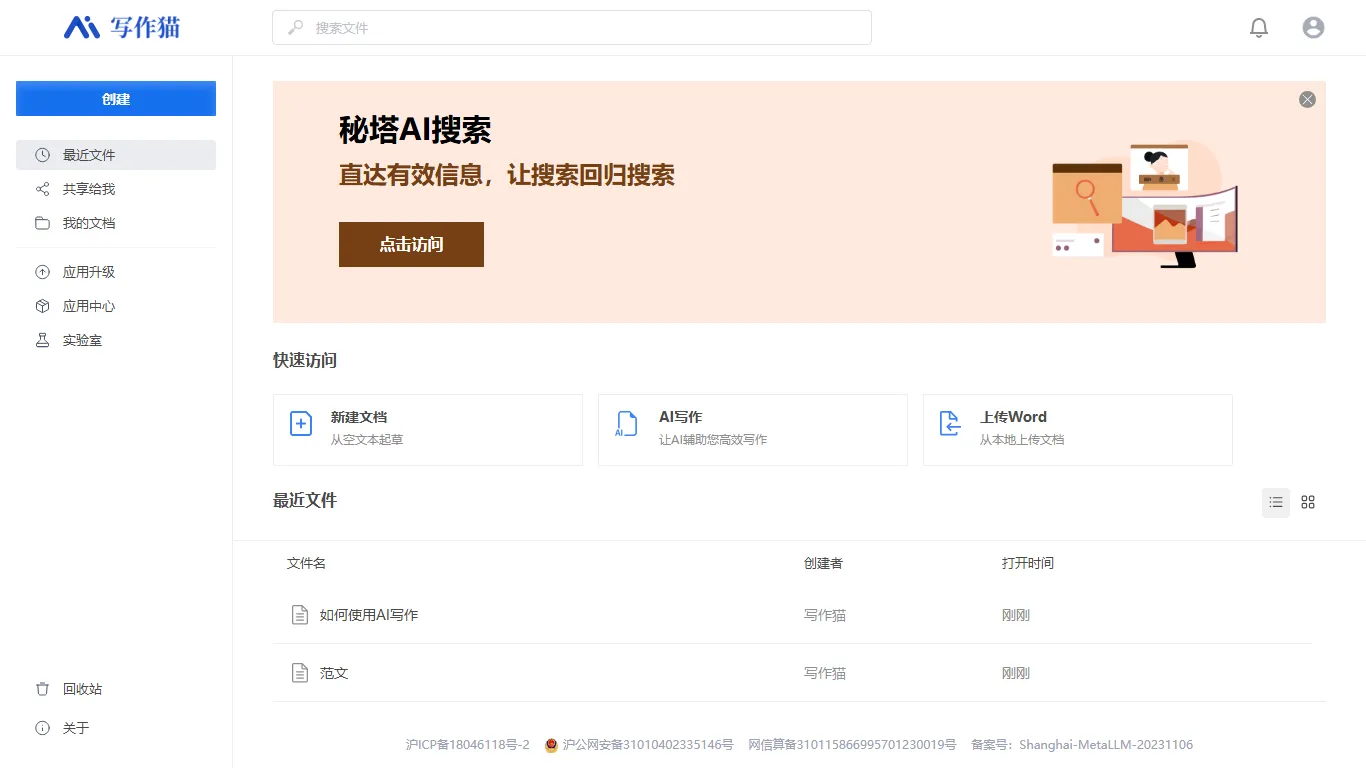
Task: Open the AI写作 quick access icon
Action: coord(626,424)
